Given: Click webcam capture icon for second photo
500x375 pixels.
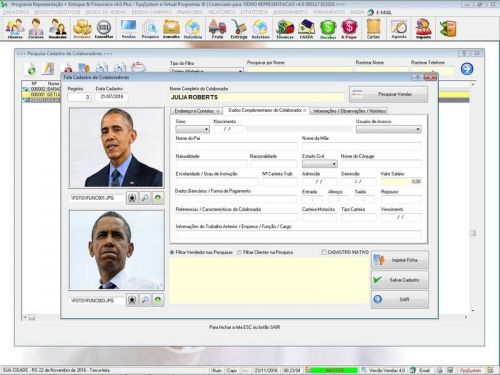Looking at the screenshot, I should tap(132, 300).
